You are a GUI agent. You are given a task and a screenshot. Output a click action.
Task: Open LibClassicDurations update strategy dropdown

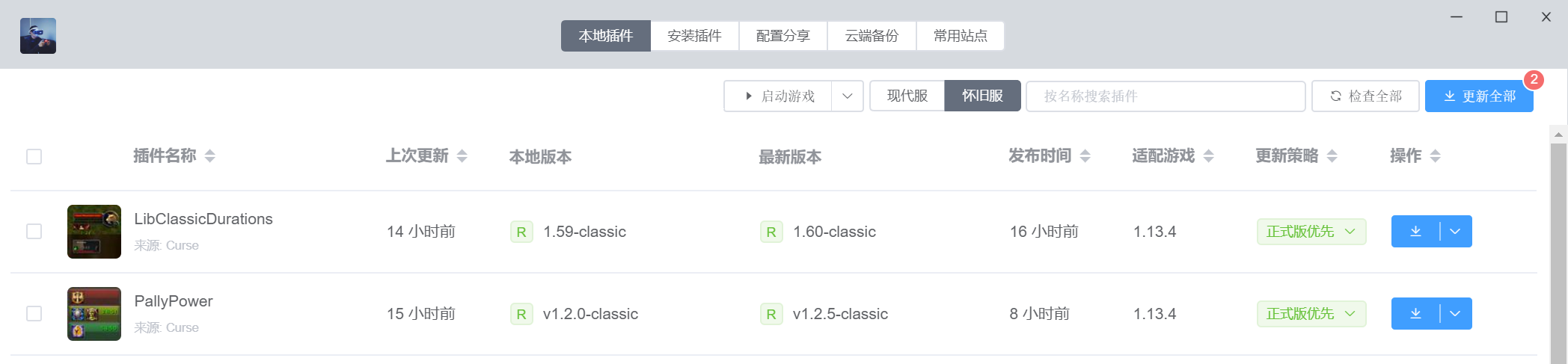coord(1311,232)
